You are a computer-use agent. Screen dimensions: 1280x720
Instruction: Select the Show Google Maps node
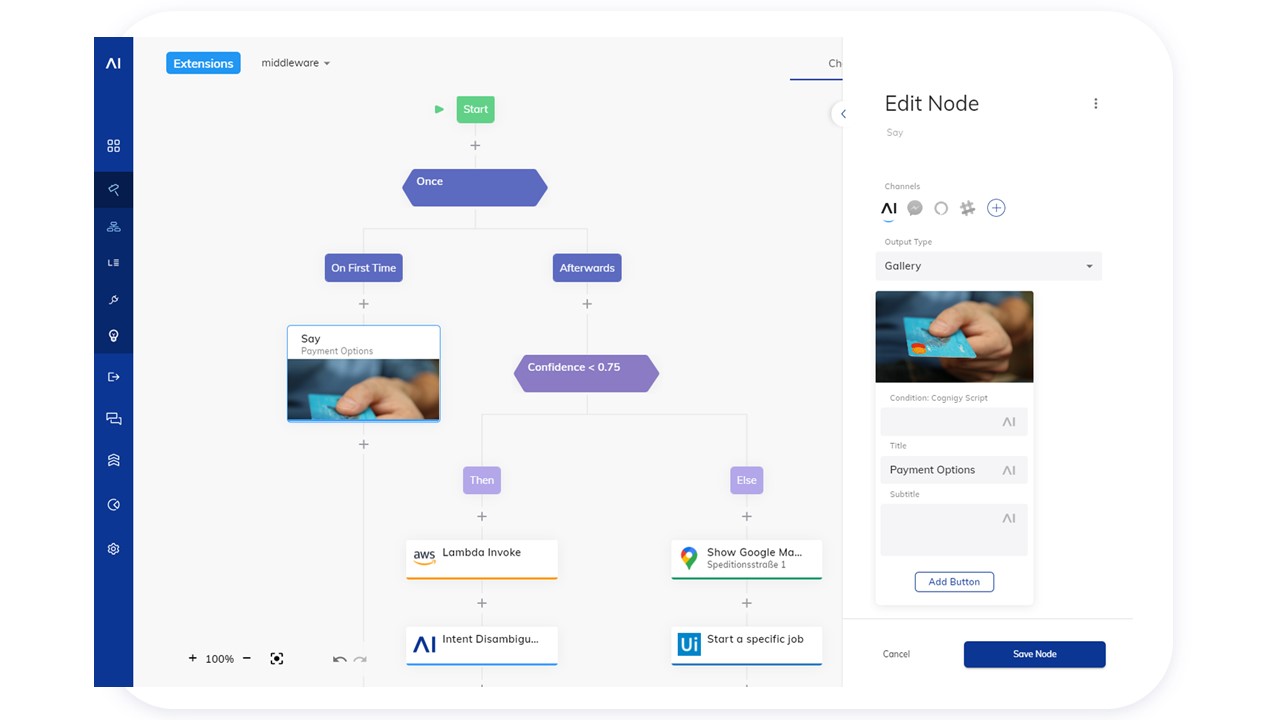746,560
